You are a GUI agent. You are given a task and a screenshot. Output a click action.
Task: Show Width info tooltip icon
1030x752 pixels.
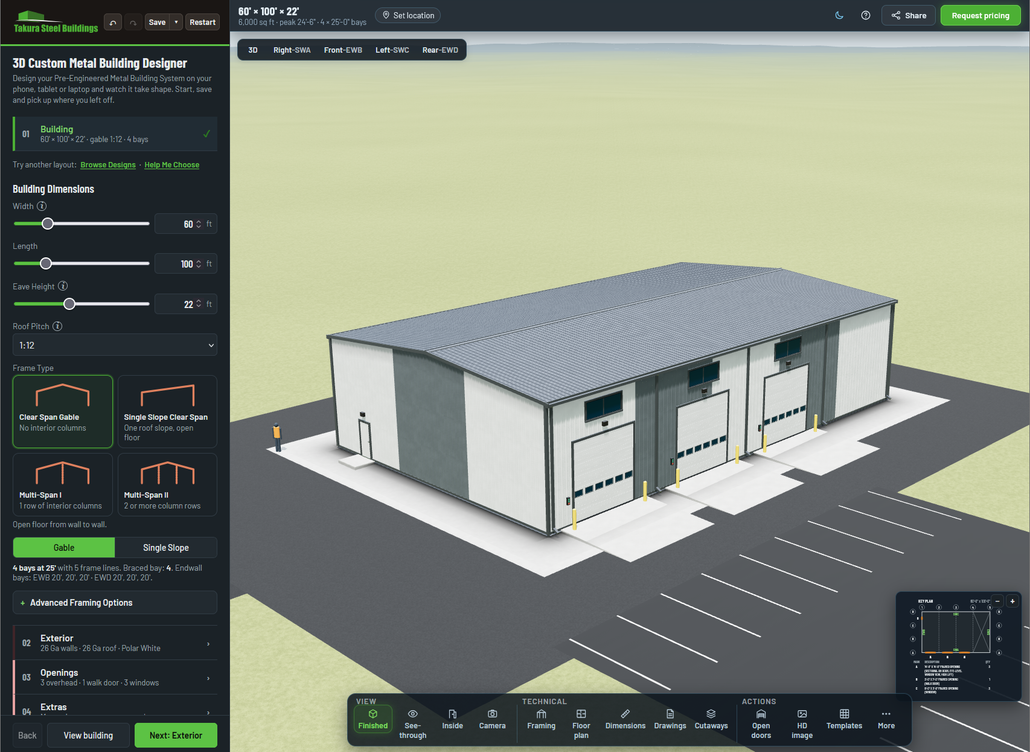click(42, 206)
